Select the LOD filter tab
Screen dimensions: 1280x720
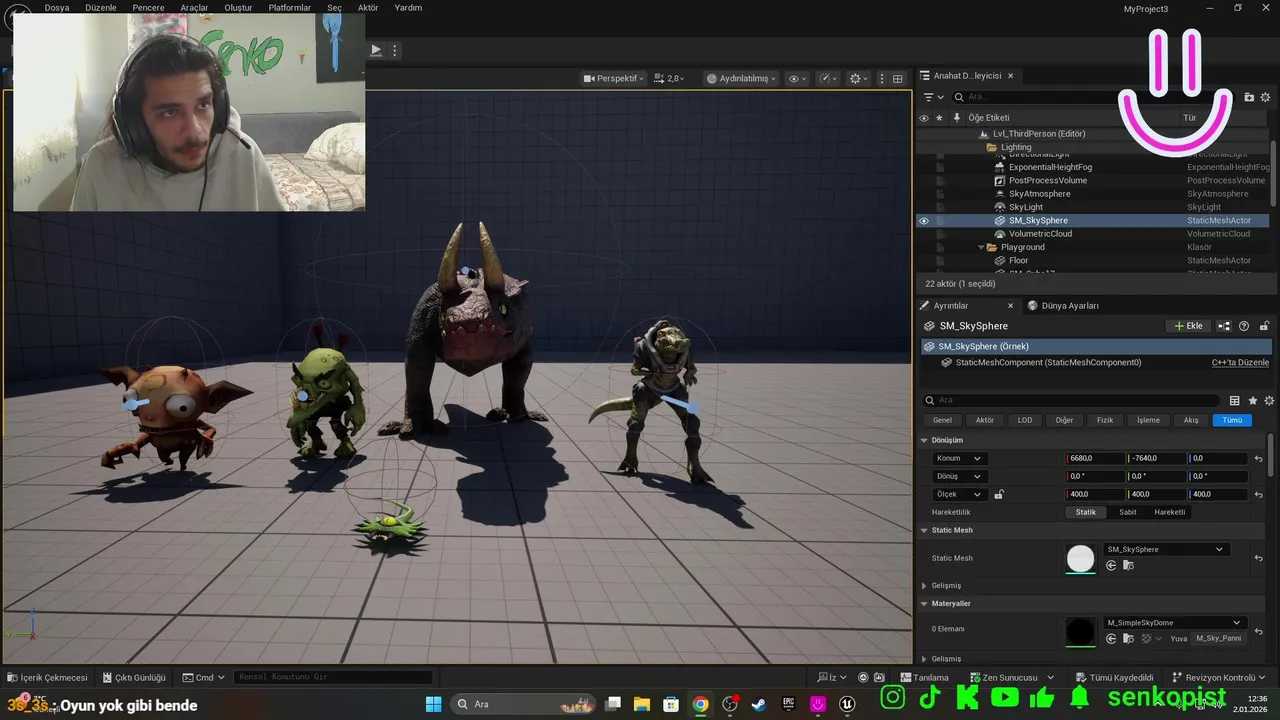(1025, 420)
